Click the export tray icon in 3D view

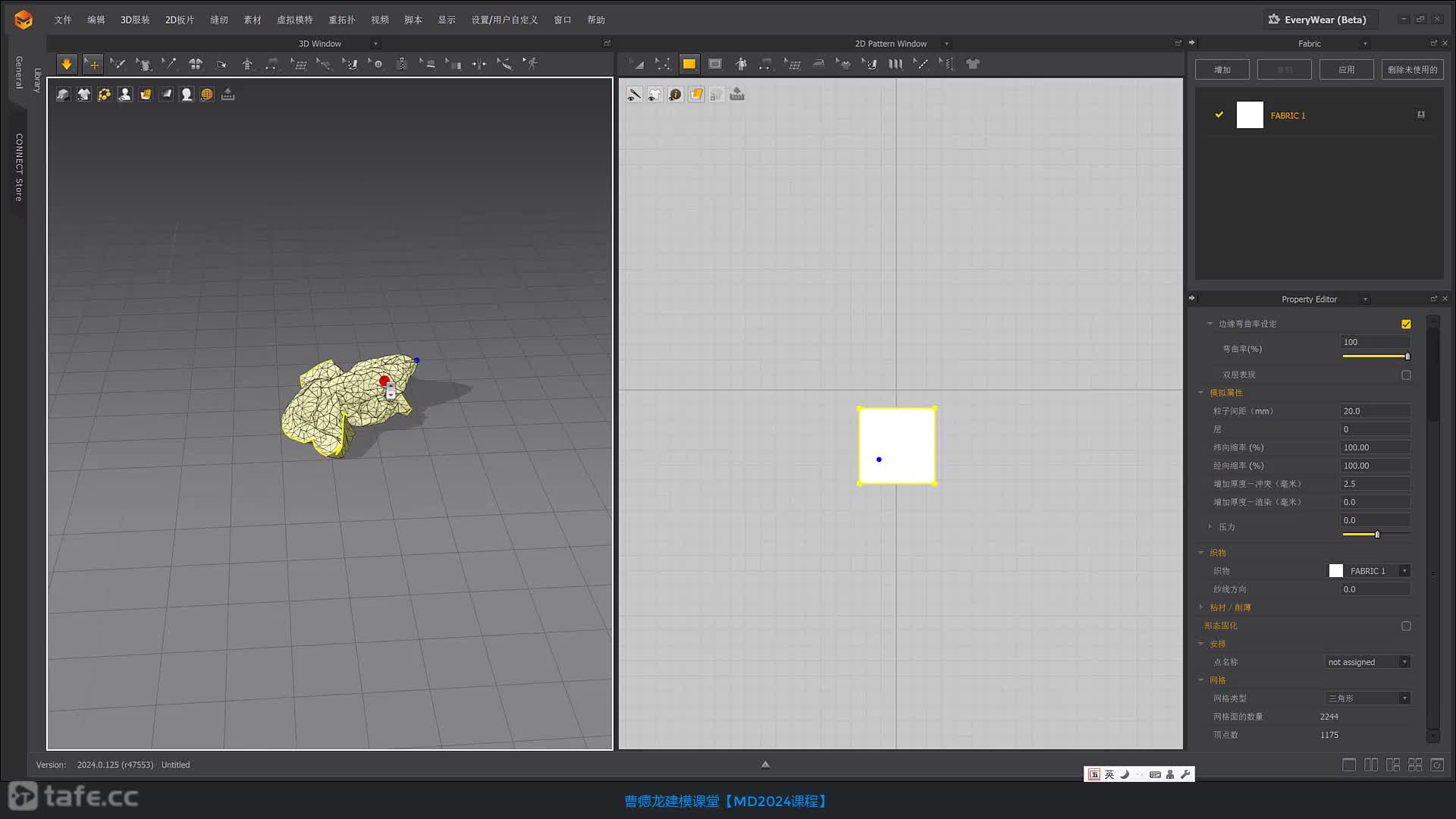click(x=227, y=94)
